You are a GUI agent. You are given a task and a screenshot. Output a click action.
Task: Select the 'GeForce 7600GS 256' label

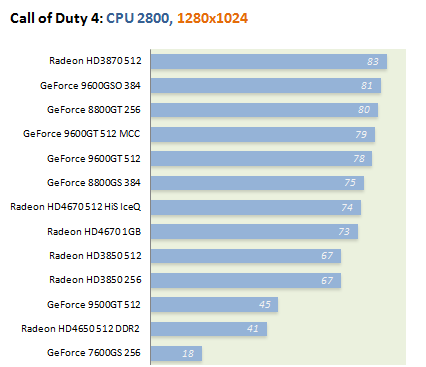click(x=94, y=353)
